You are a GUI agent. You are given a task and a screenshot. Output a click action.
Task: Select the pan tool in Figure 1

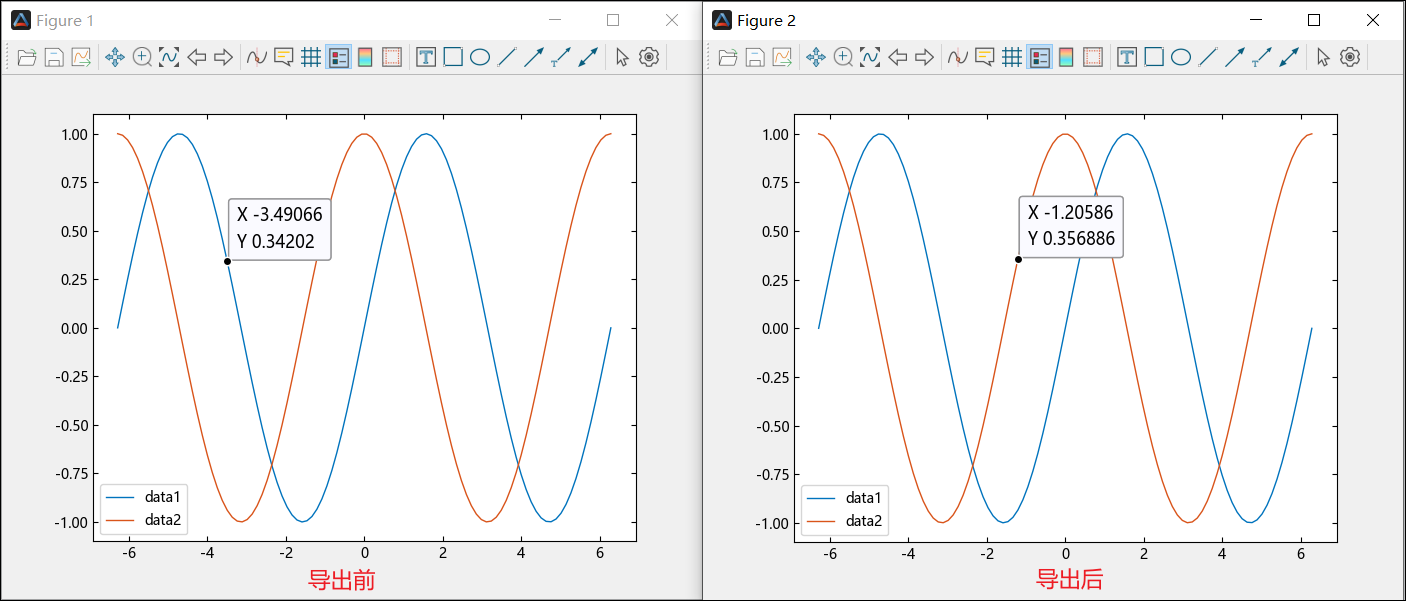pyautogui.click(x=115, y=57)
